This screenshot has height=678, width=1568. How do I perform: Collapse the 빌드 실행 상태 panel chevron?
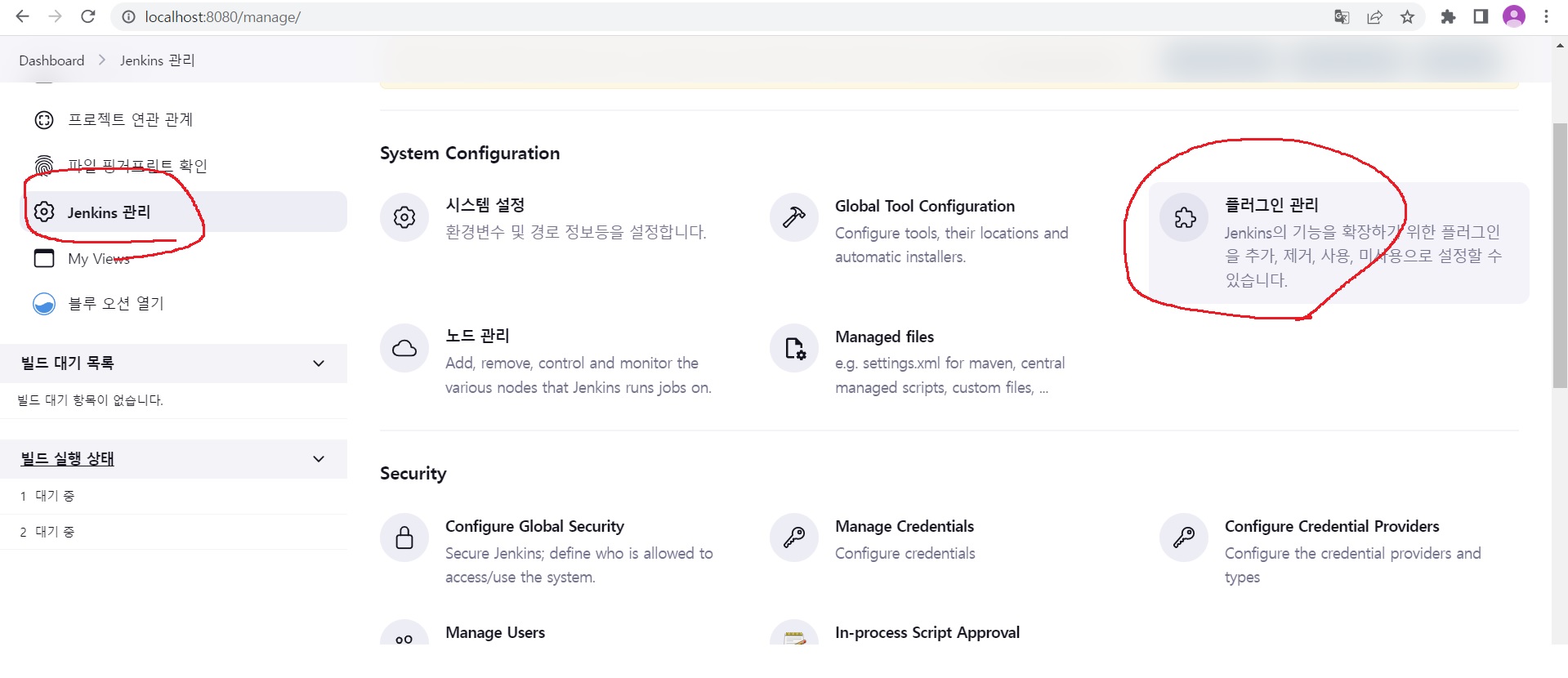319,459
